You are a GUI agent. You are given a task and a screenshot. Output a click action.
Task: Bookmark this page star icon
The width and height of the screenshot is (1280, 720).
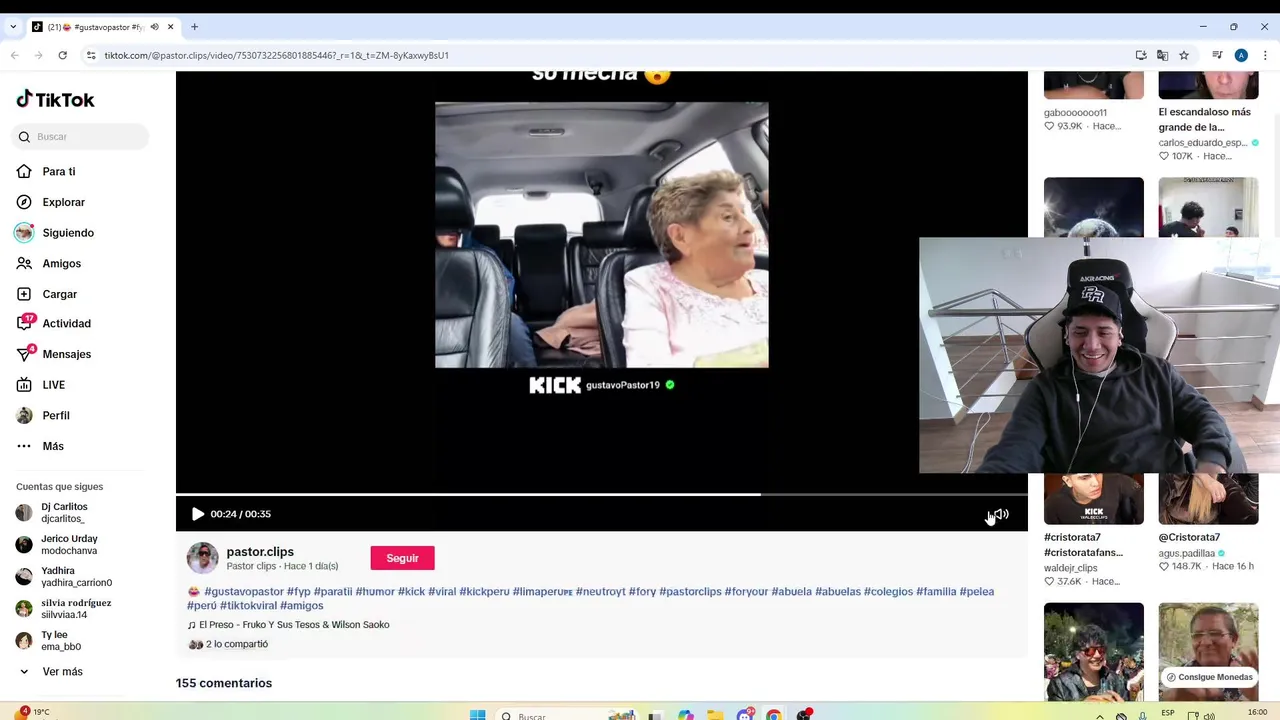(1184, 55)
